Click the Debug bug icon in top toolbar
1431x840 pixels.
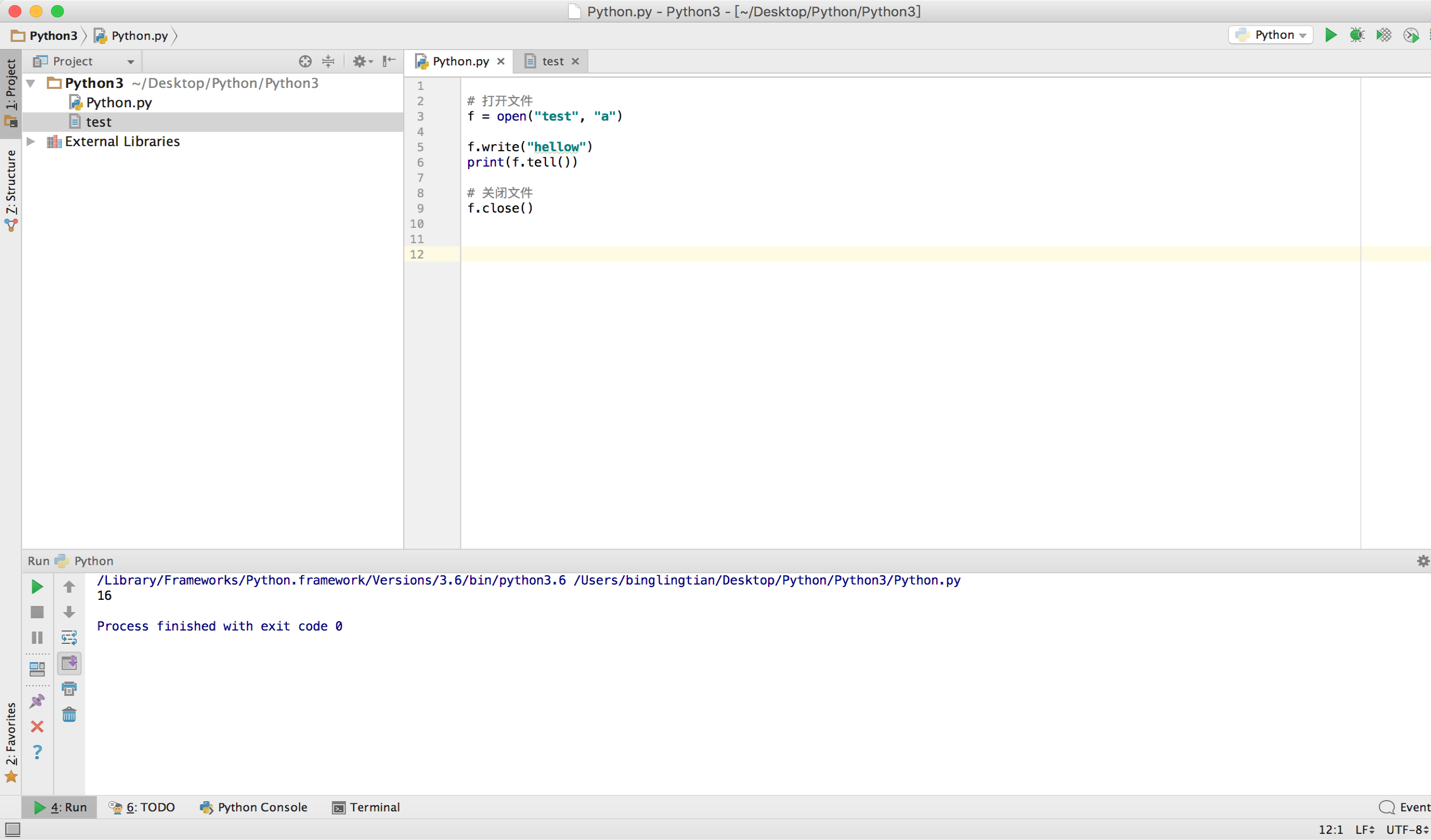click(1356, 35)
